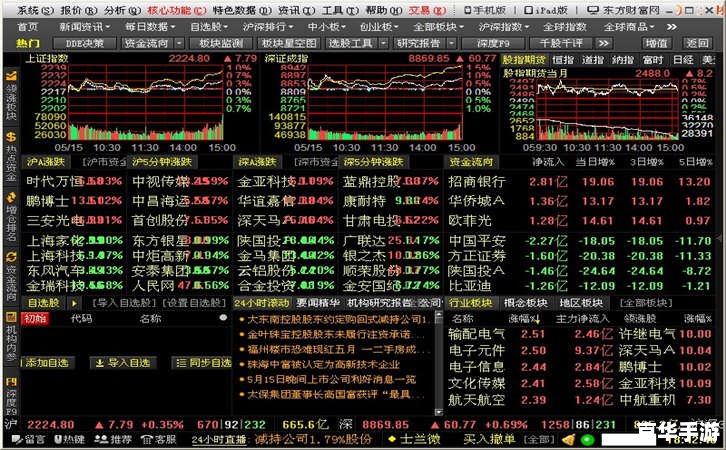The width and height of the screenshot is (726, 450).
Task: Click the [设置自选股] link
Action: pos(194,304)
